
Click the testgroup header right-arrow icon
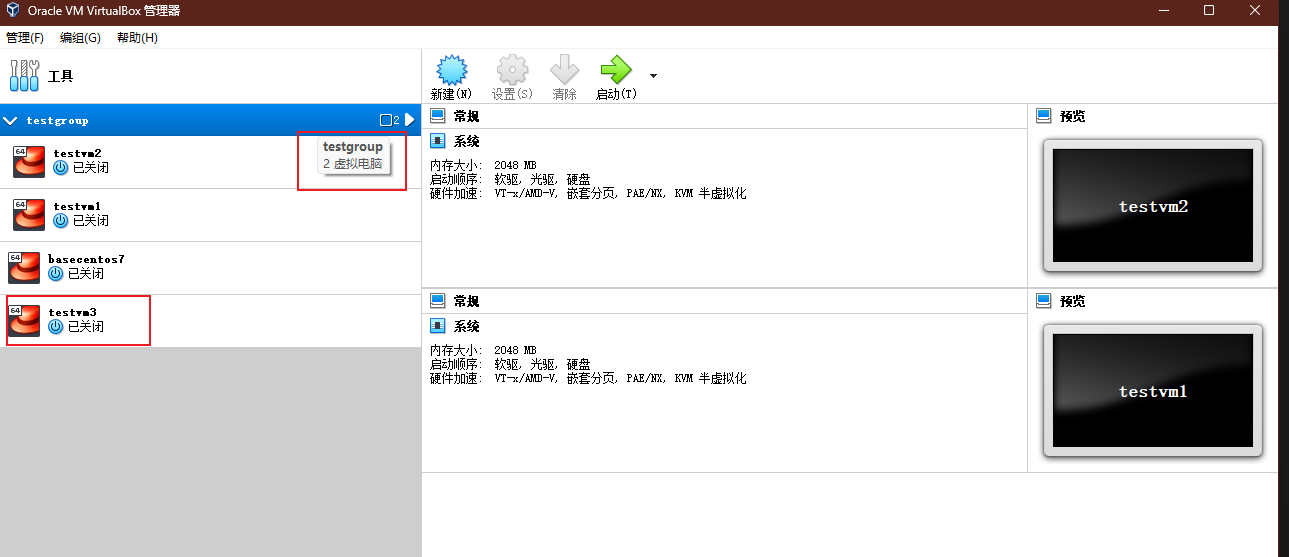click(x=409, y=120)
